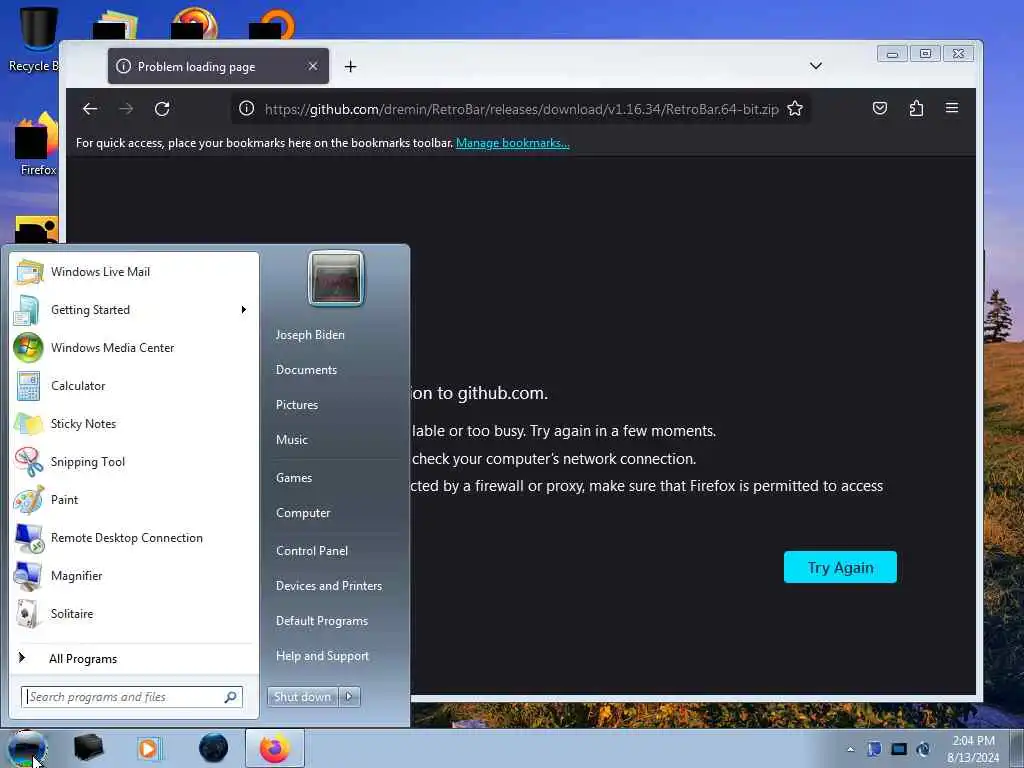Open the Save to Pocket icon
This screenshot has width=1024, height=768.
880,108
